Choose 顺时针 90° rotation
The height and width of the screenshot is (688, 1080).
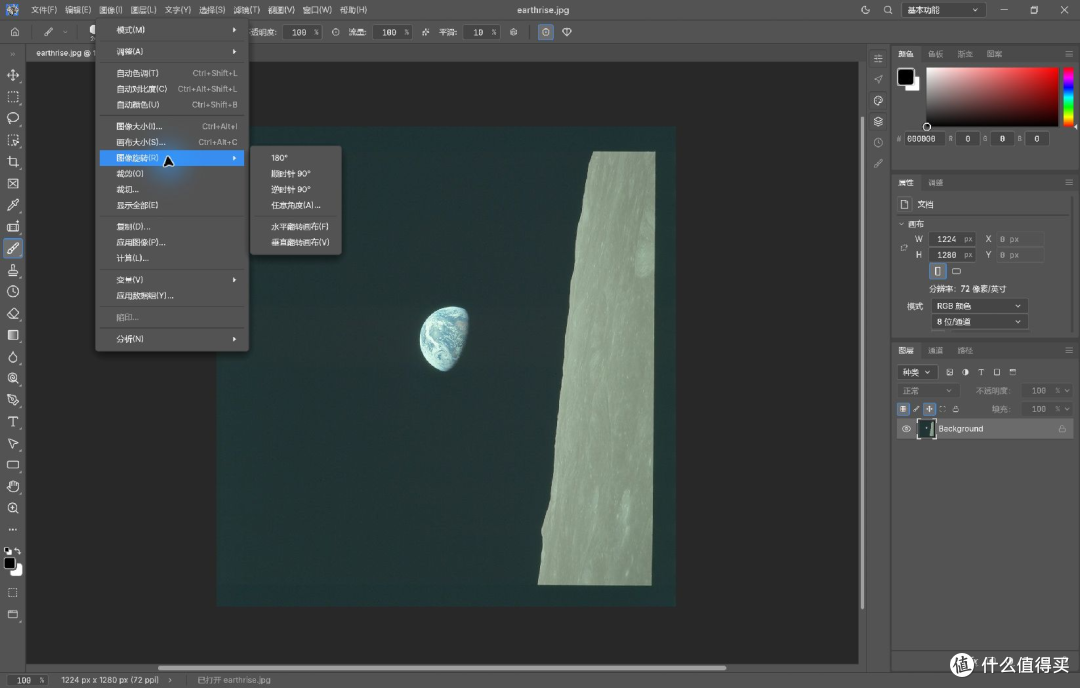291,174
